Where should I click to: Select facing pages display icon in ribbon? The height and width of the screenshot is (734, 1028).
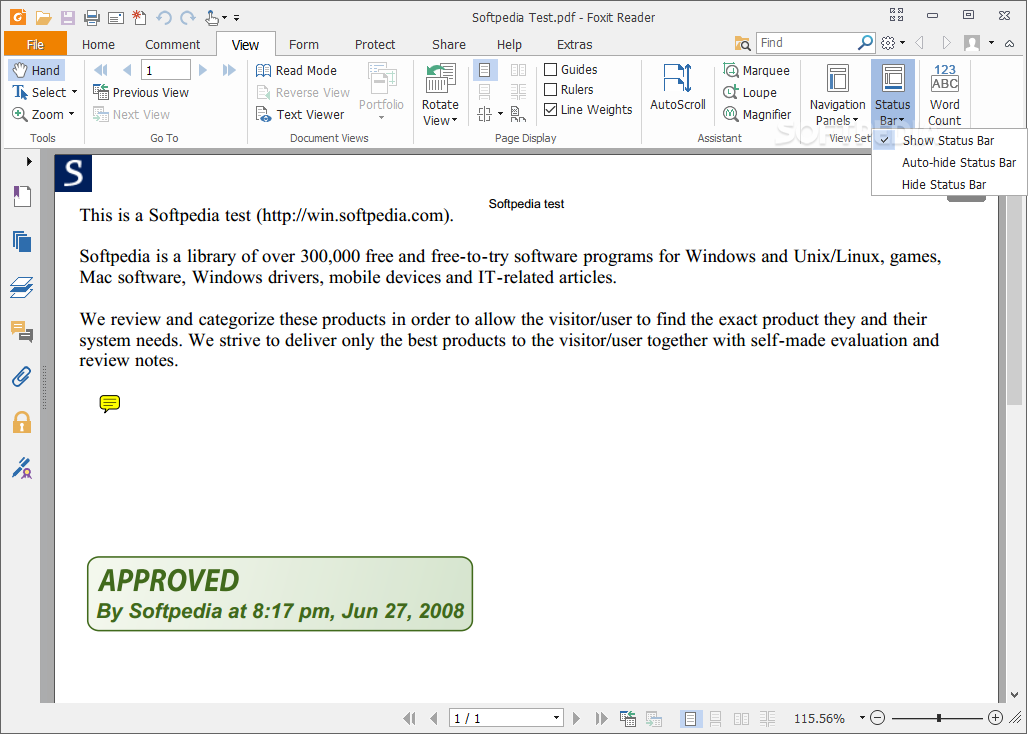518,70
